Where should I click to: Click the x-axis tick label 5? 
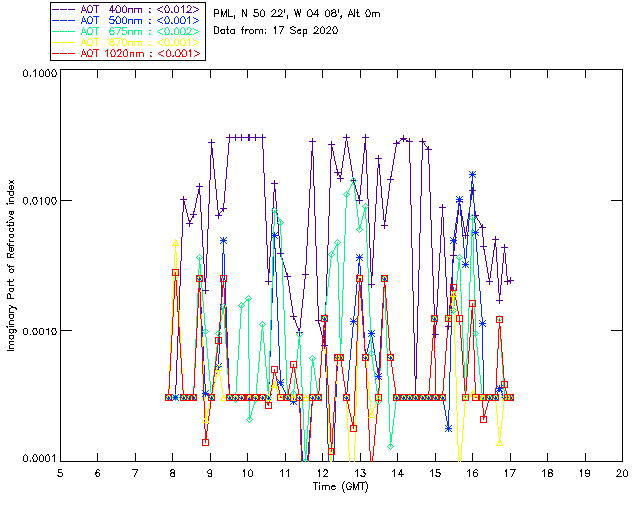60,473
